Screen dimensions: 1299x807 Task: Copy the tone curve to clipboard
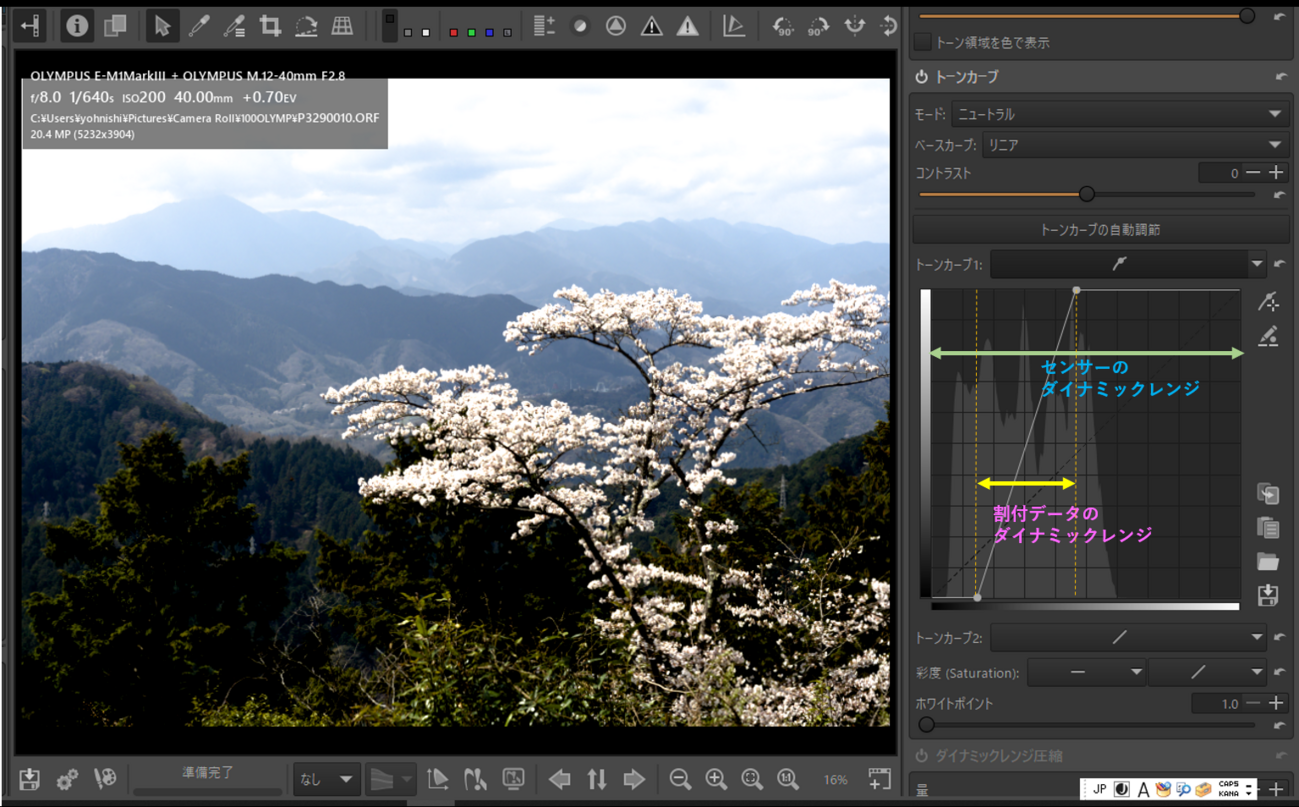click(1268, 494)
